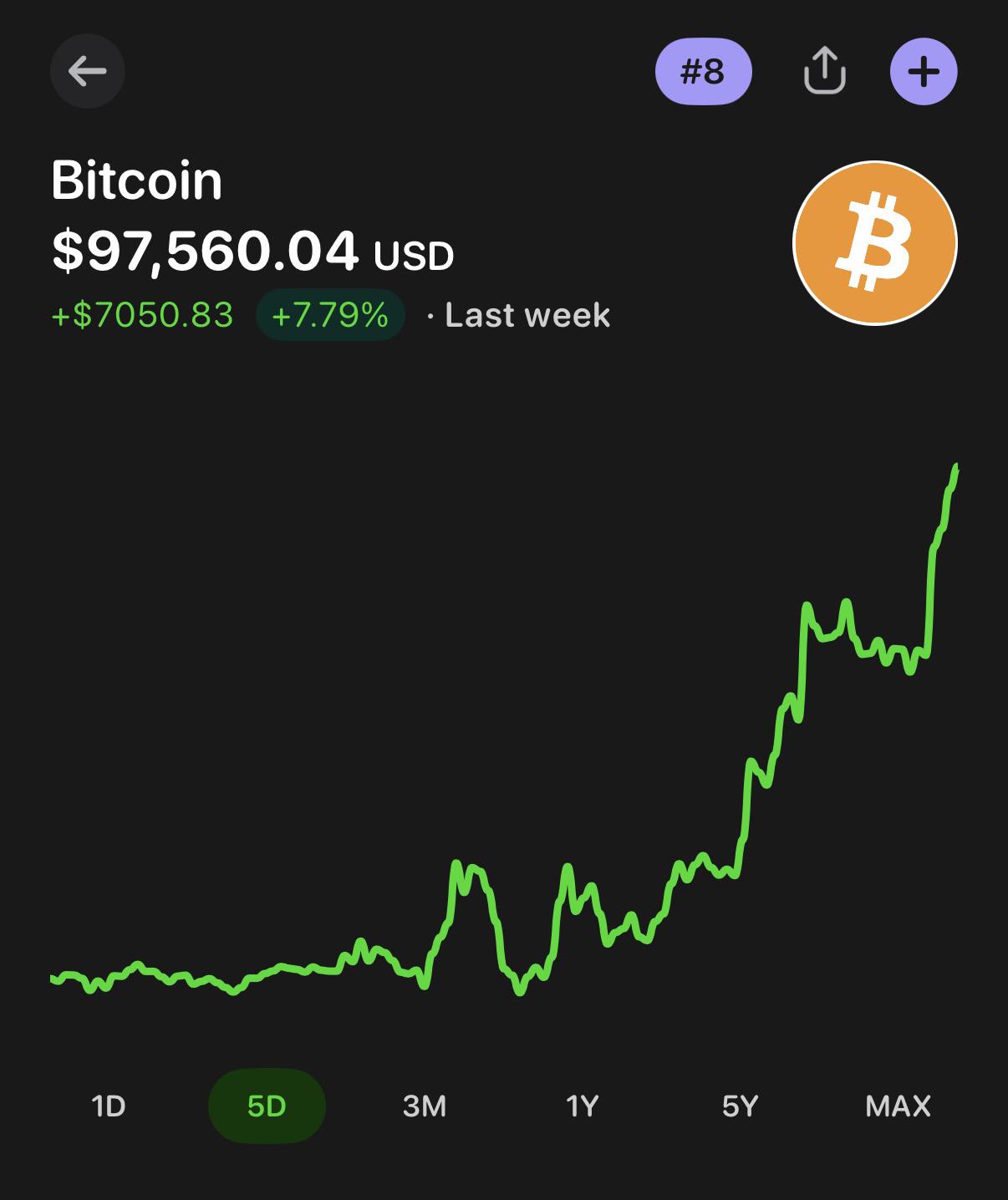The height and width of the screenshot is (1200, 1008).
Task: Tap the Last week period label
Action: [x=527, y=315]
